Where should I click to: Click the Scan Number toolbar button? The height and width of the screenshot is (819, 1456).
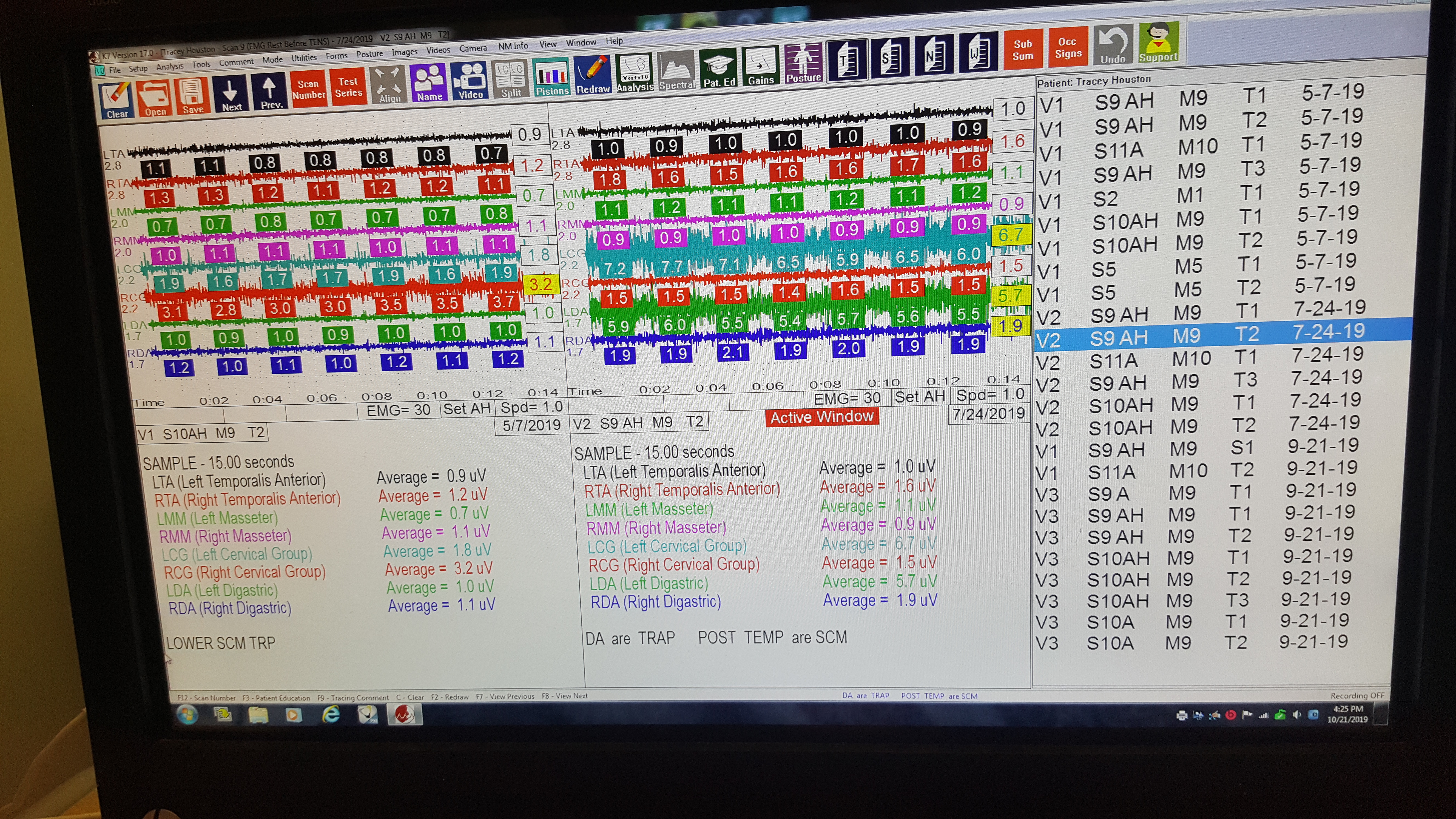click(x=309, y=89)
